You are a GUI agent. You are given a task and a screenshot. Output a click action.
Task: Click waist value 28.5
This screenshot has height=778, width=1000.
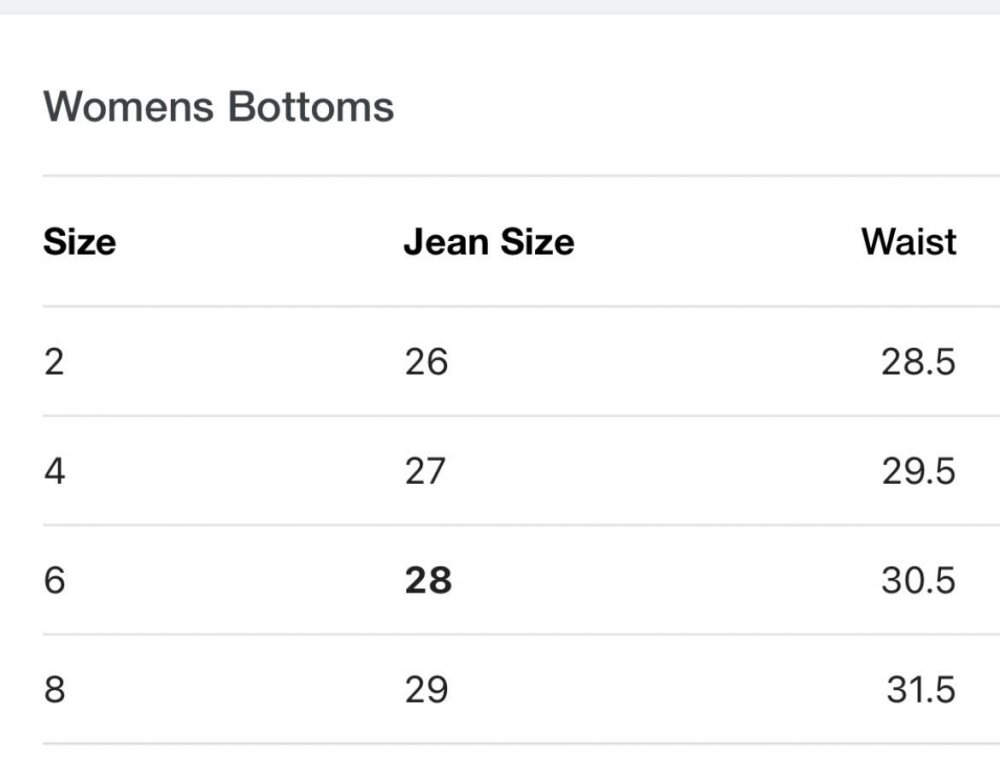918,362
